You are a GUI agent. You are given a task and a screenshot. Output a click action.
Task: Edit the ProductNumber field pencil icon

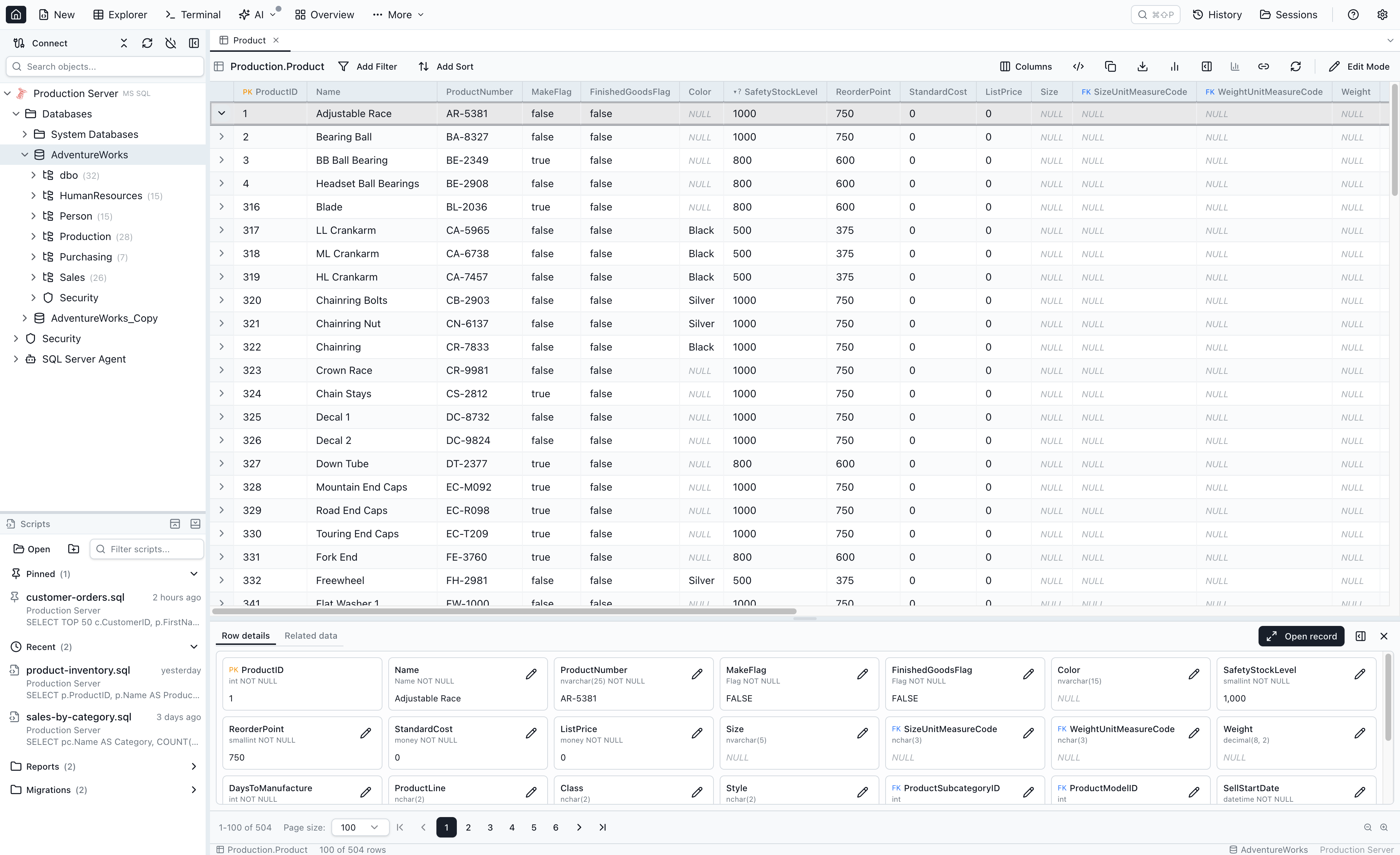[697, 674]
